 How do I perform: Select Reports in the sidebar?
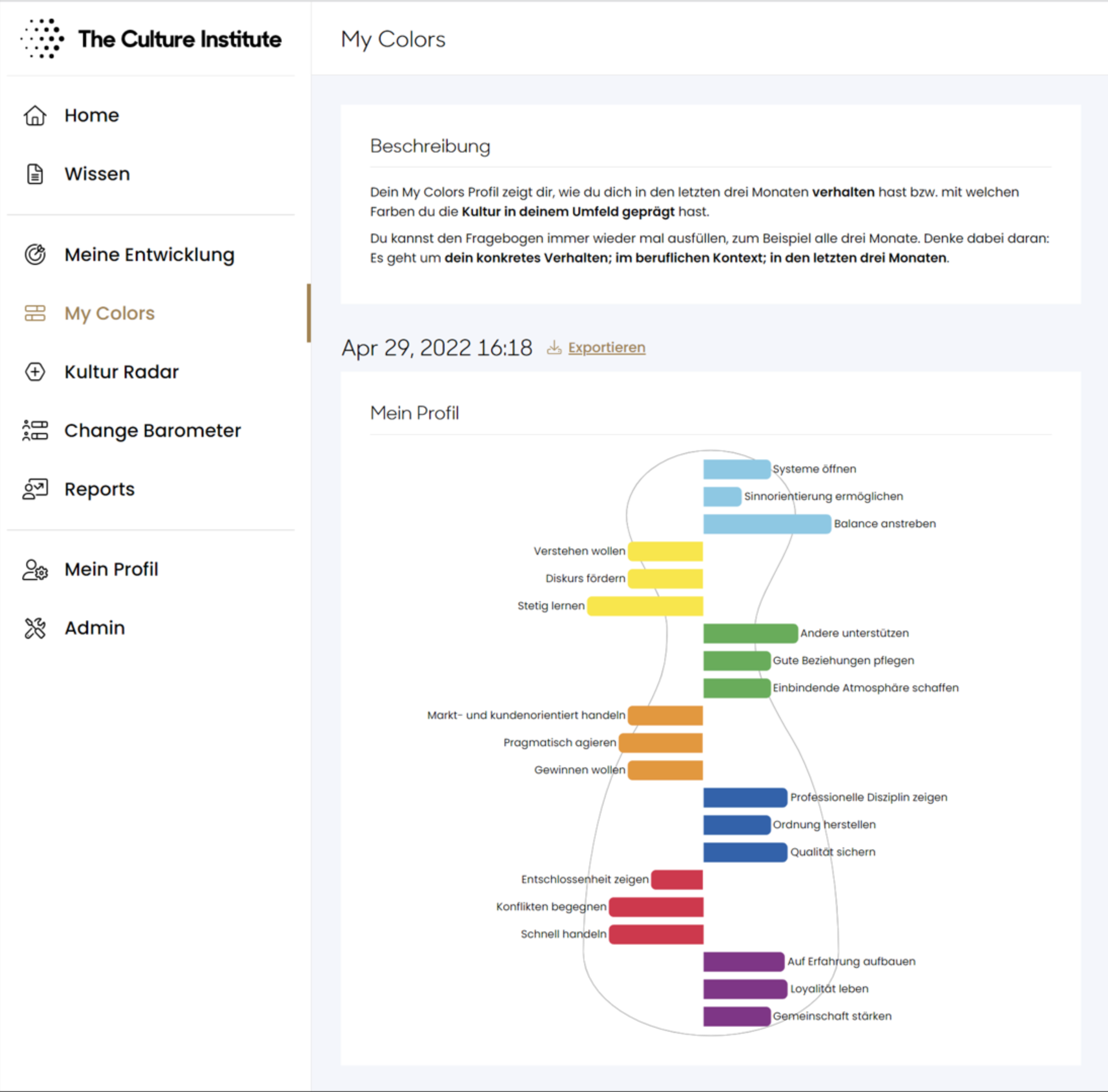pos(99,489)
